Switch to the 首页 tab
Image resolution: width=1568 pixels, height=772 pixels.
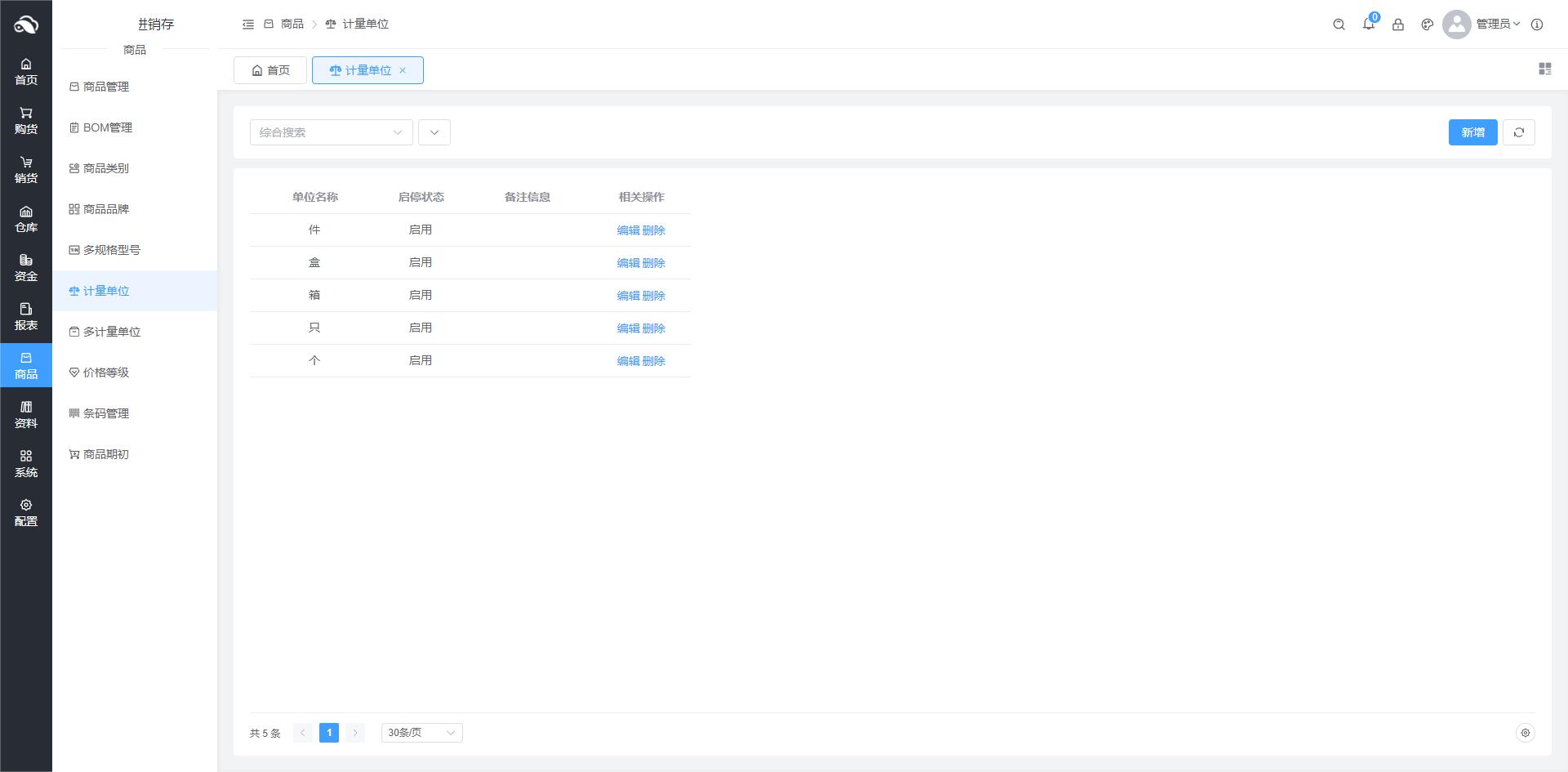pyautogui.click(x=270, y=70)
